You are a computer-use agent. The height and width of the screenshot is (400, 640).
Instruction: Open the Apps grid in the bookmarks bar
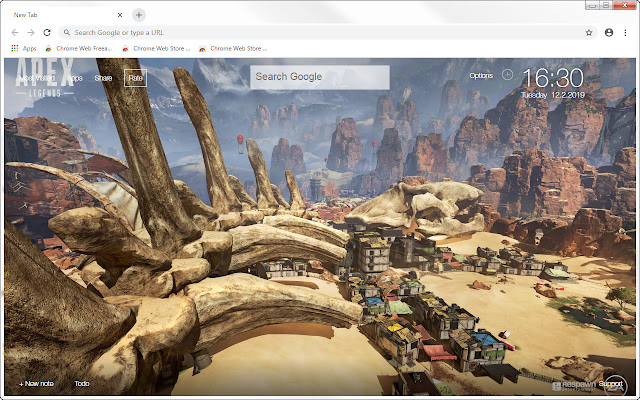coord(24,49)
